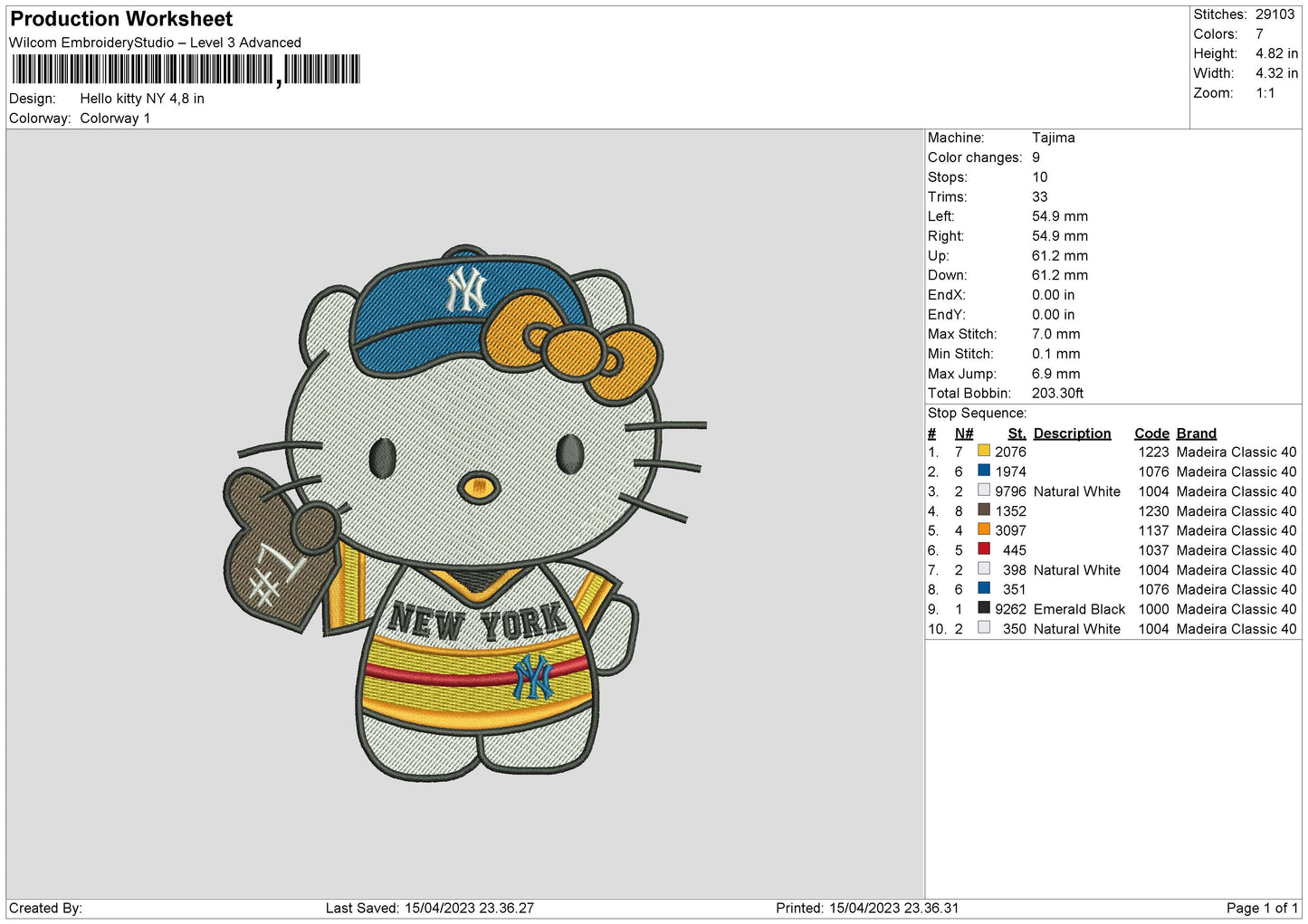1308x924 pixels.
Task: Click 'Natural White' description in row 3
Action: (1076, 491)
